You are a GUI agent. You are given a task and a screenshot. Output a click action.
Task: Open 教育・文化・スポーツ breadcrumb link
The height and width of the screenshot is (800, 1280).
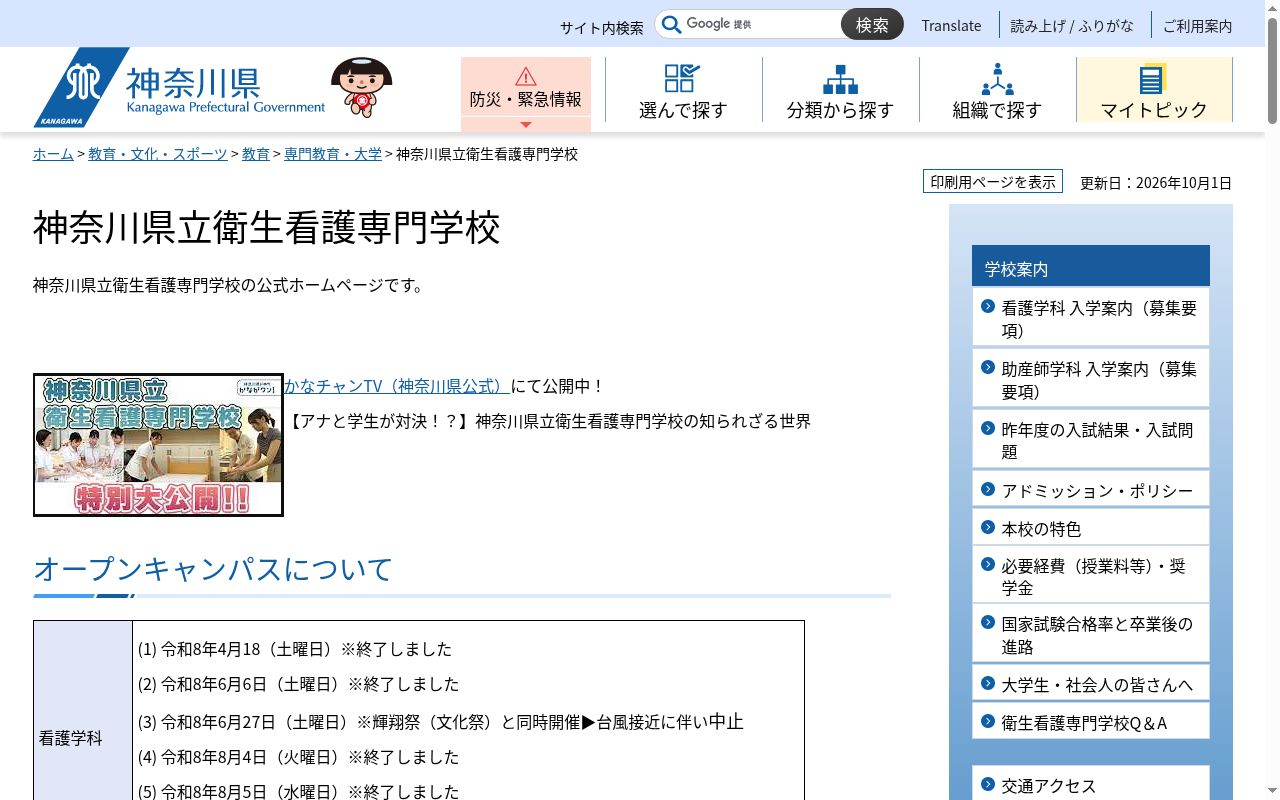tap(158, 154)
